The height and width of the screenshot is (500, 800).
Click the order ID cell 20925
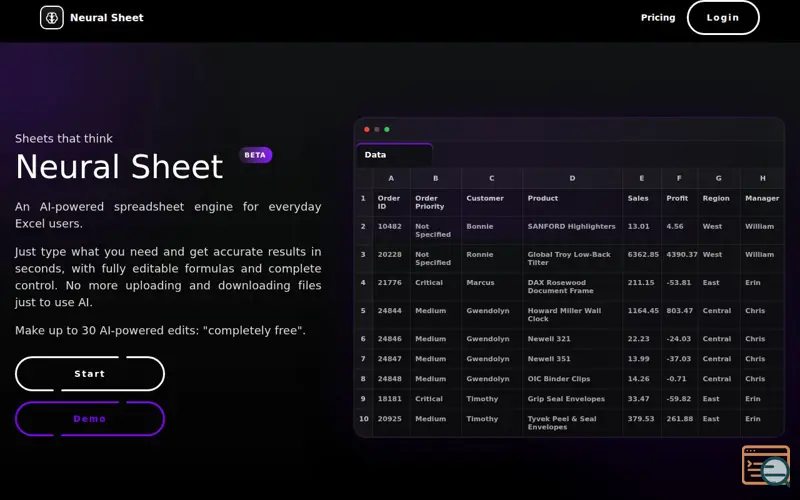(x=391, y=423)
